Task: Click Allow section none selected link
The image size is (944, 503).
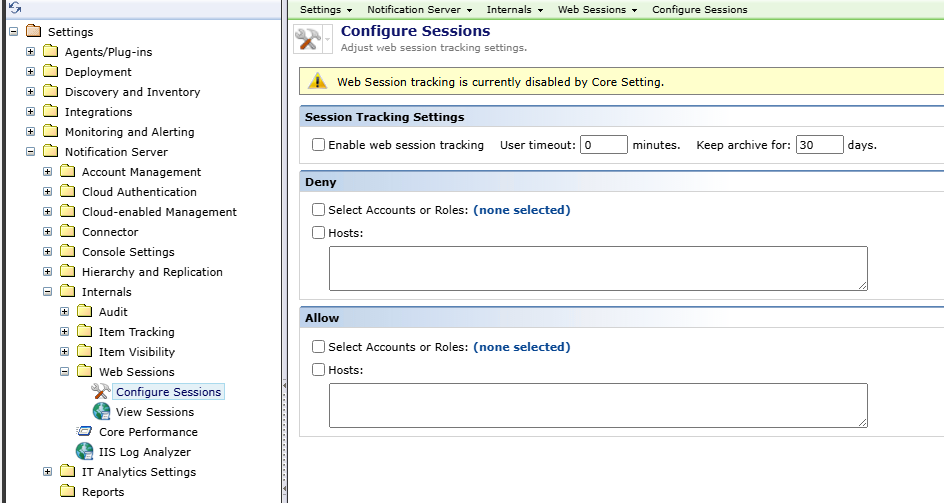Action: click(521, 347)
